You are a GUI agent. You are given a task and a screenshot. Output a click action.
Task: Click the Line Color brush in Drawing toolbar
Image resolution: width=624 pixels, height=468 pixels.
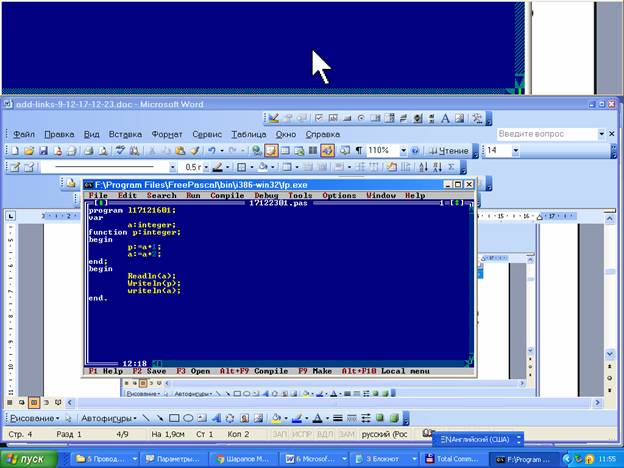pyautogui.click(x=296, y=418)
